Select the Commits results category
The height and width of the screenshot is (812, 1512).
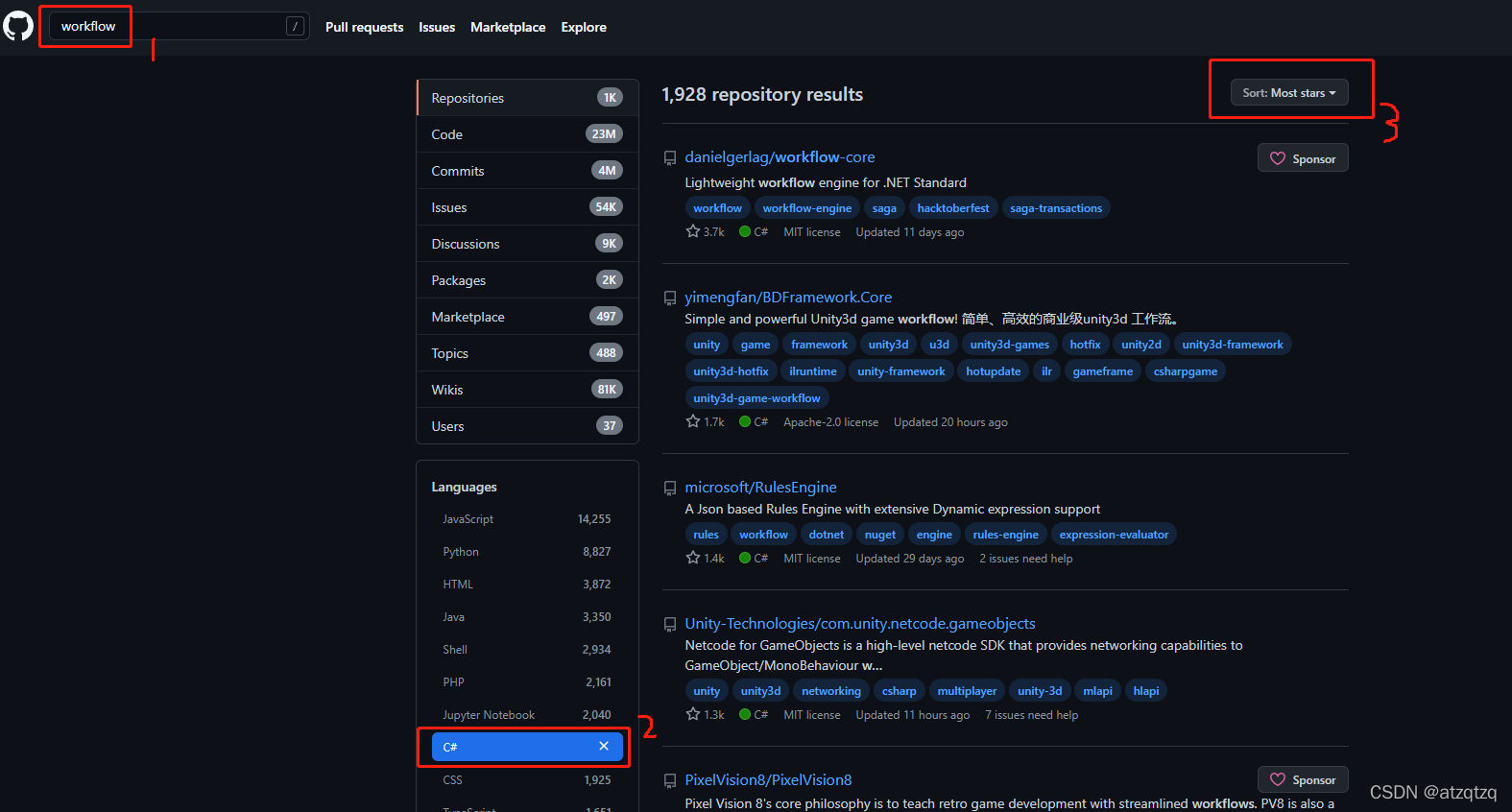[527, 171]
